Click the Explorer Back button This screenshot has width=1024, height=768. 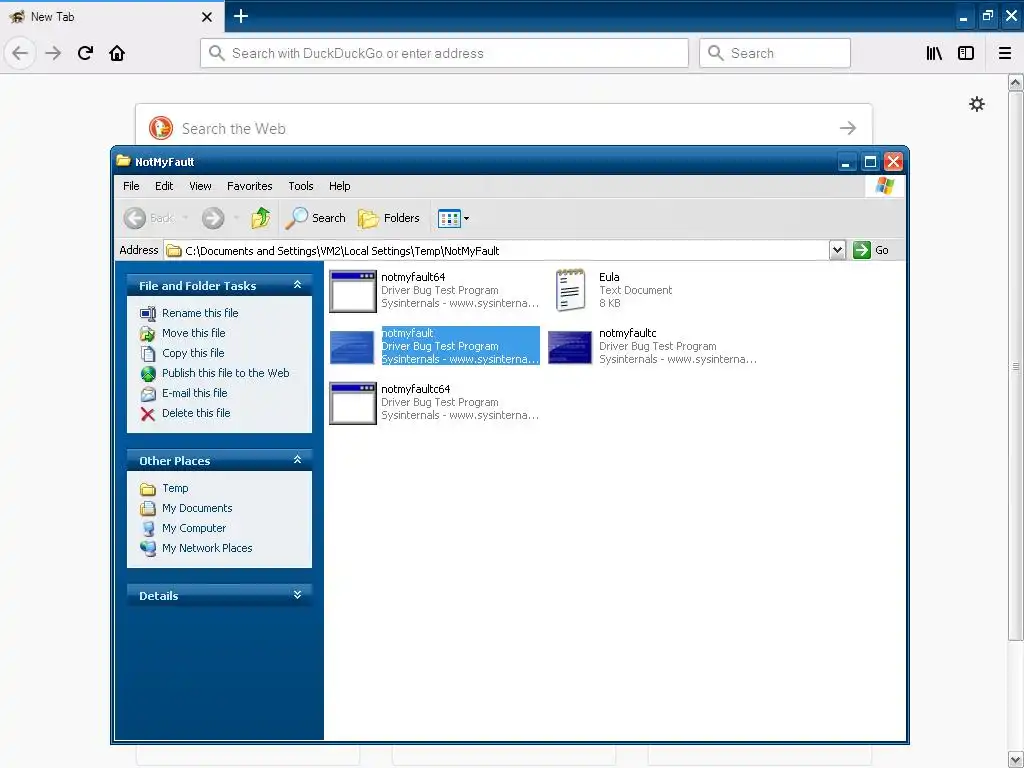click(x=149, y=218)
